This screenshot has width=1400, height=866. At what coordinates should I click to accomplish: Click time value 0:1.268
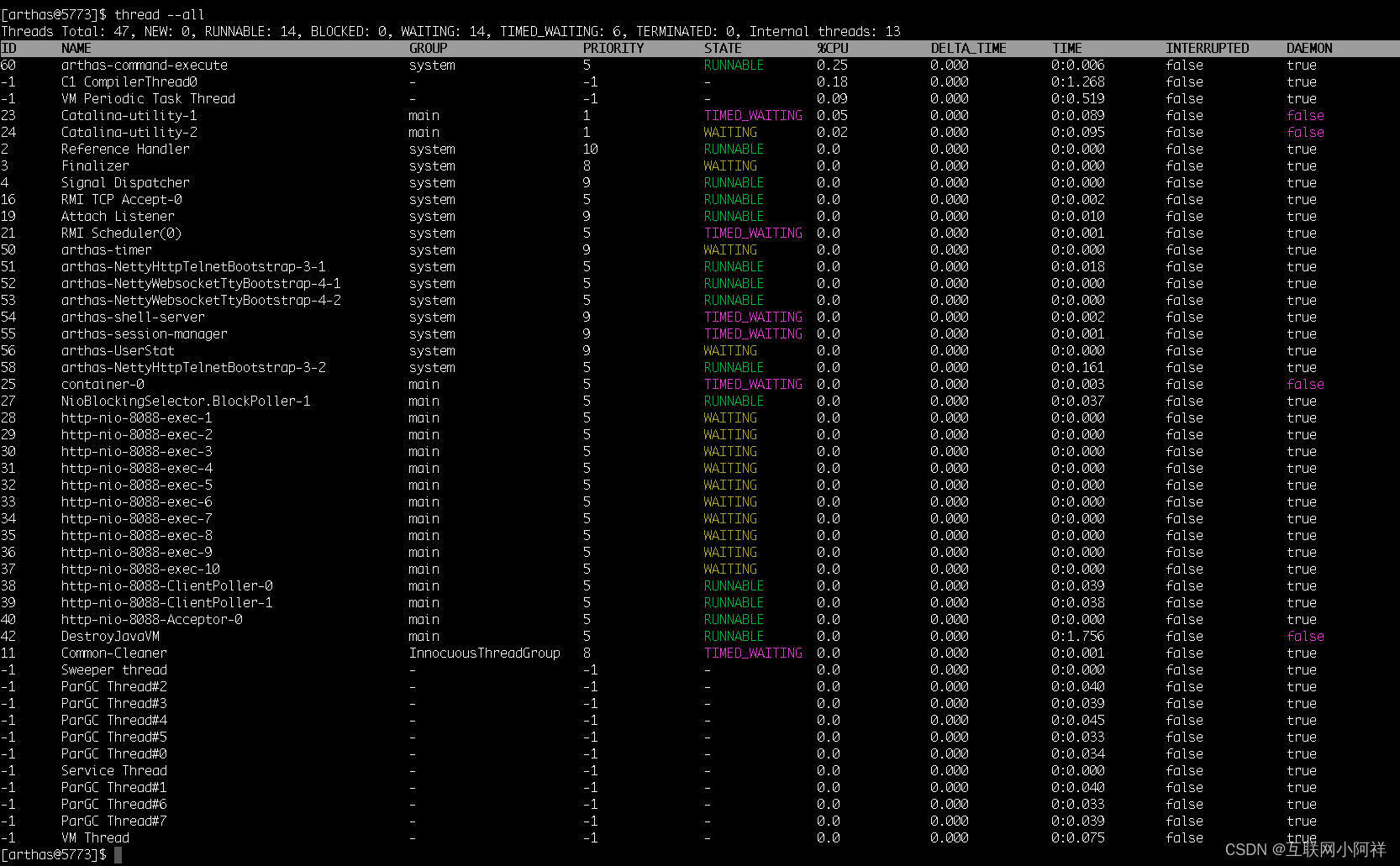[1078, 81]
